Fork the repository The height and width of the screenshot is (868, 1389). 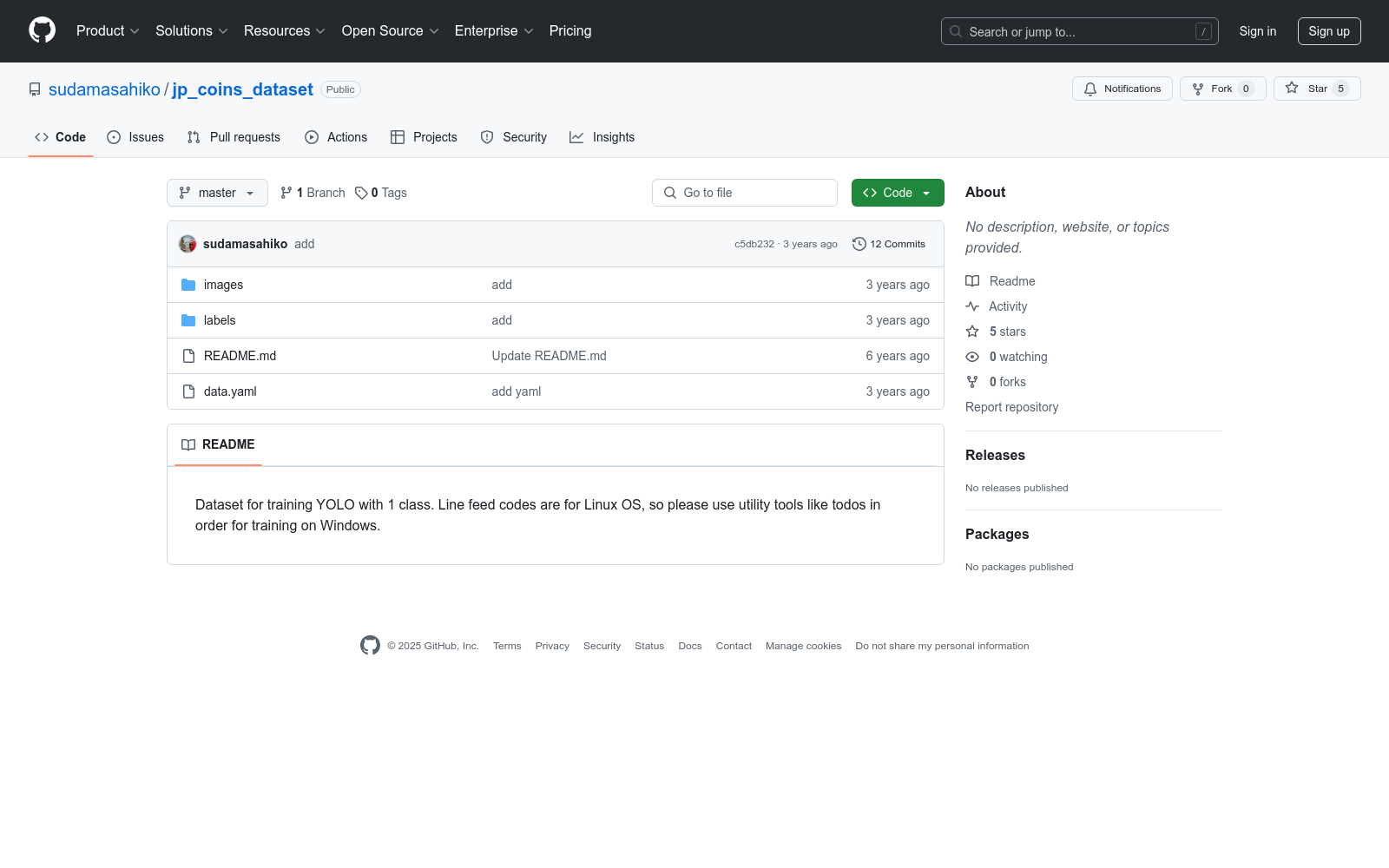coord(1223,89)
